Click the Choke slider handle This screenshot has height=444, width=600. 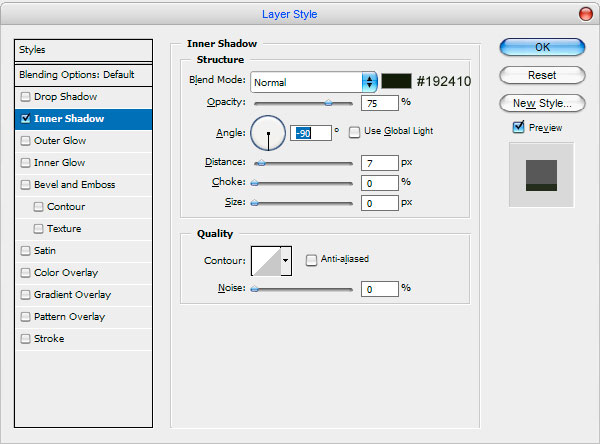254,183
